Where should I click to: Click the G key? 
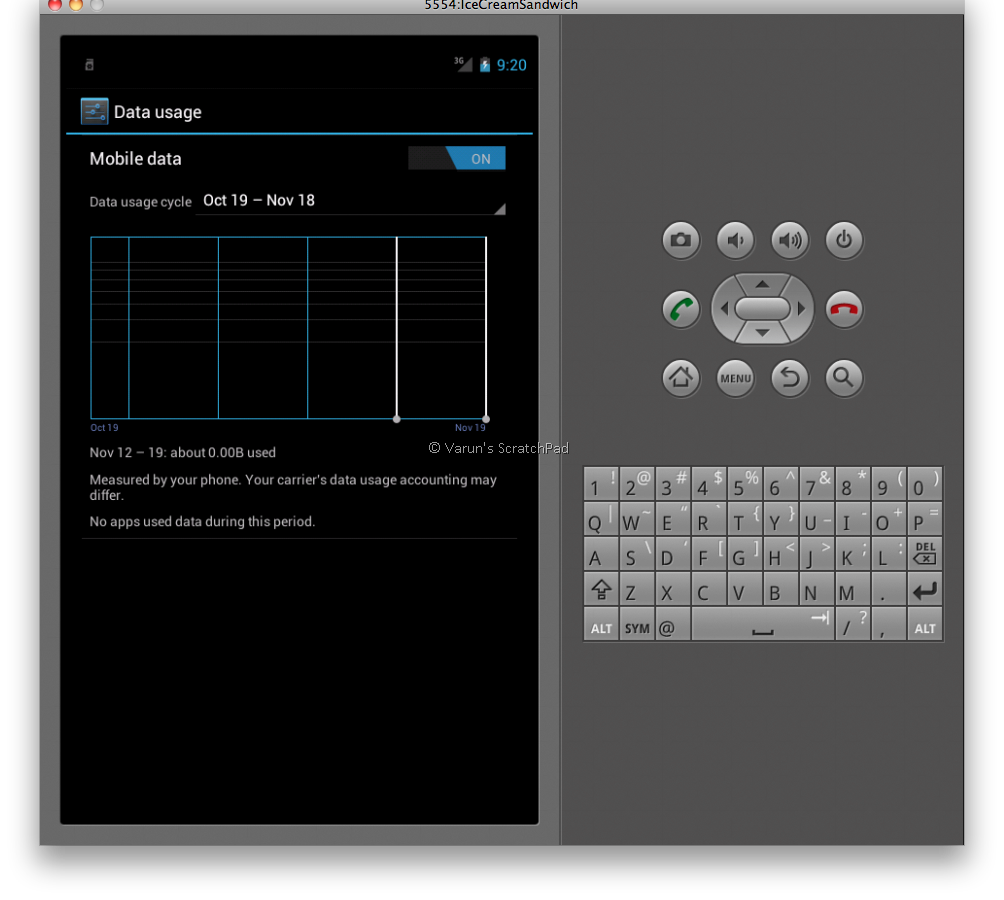click(x=745, y=554)
